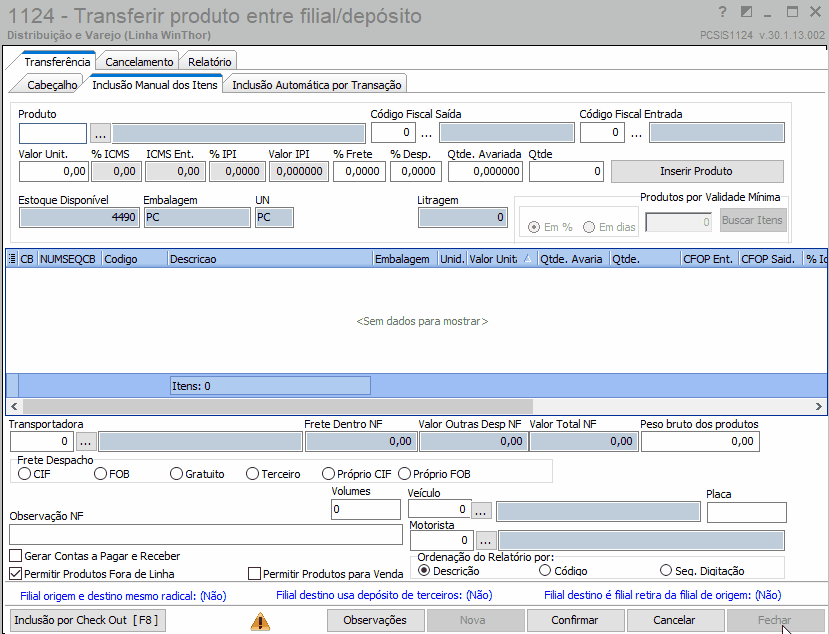The image size is (829, 634).
Task: Click the Motorista code field
Action: tap(442, 540)
